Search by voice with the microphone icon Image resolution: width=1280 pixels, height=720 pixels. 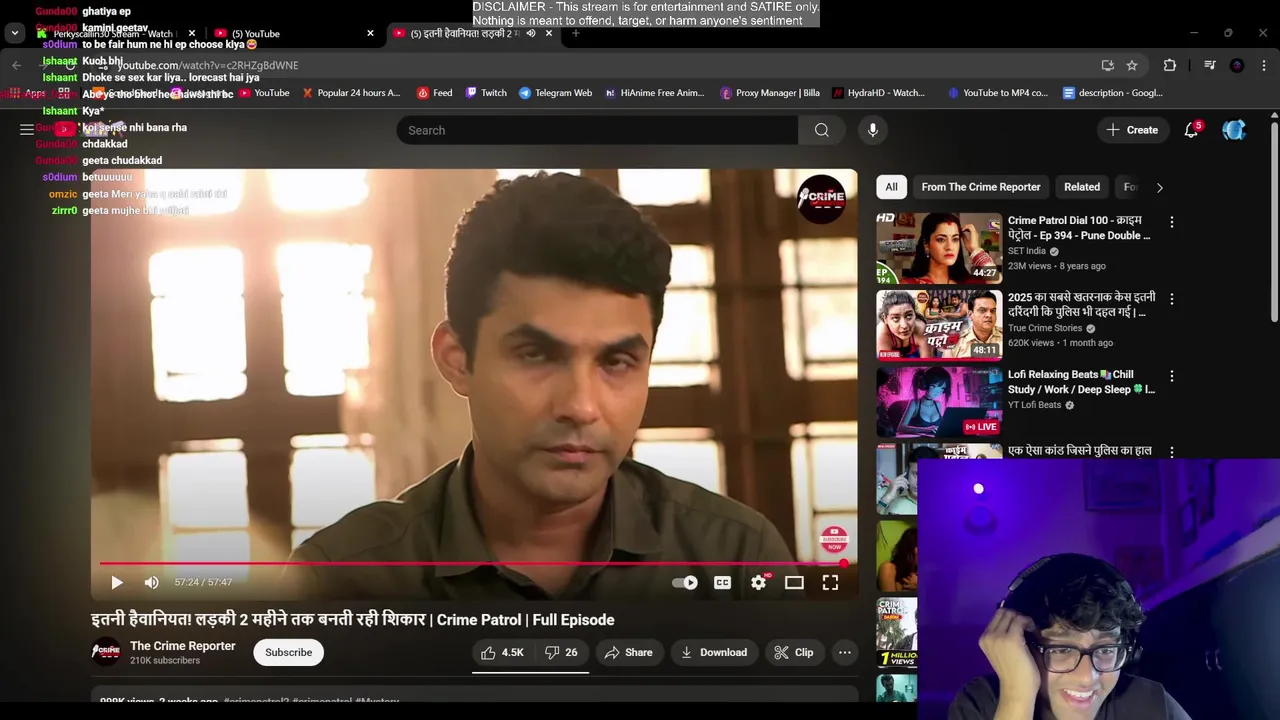[x=872, y=130]
